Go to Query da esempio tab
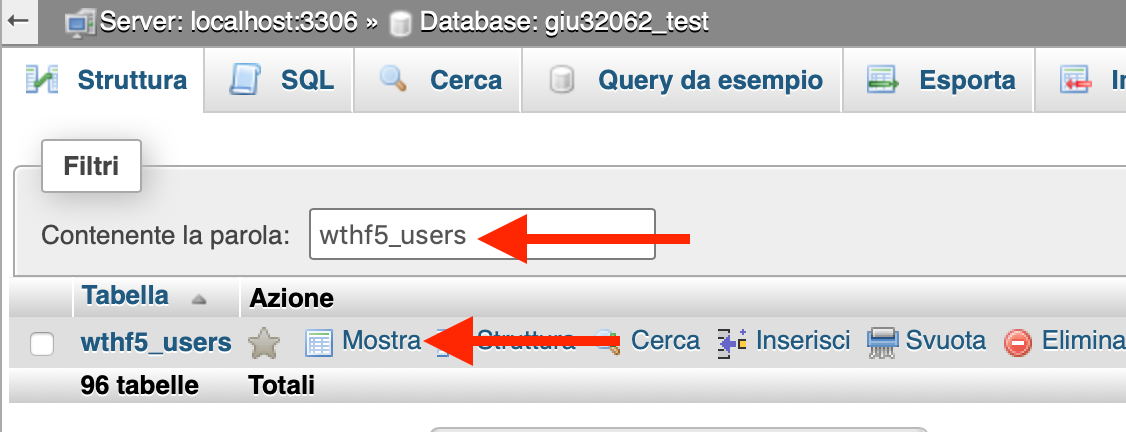 pyautogui.click(x=682, y=80)
